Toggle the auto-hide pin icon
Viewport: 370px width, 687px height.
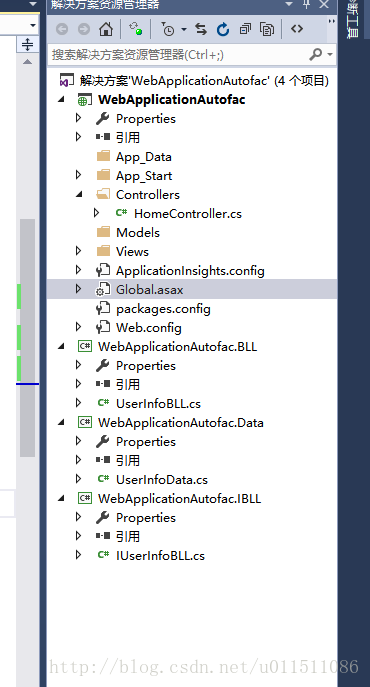(x=306, y=4)
